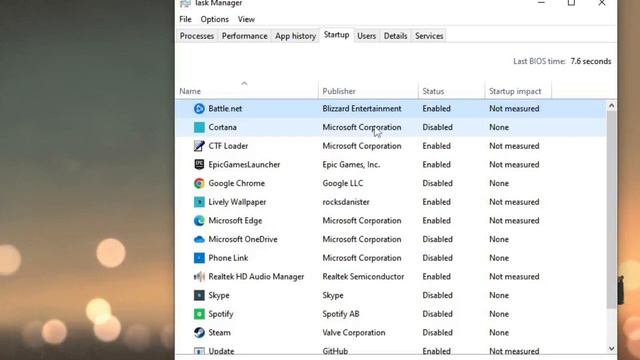Click the Valve Corporation publisher cell
This screenshot has width=640, height=360.
pyautogui.click(x=353, y=333)
